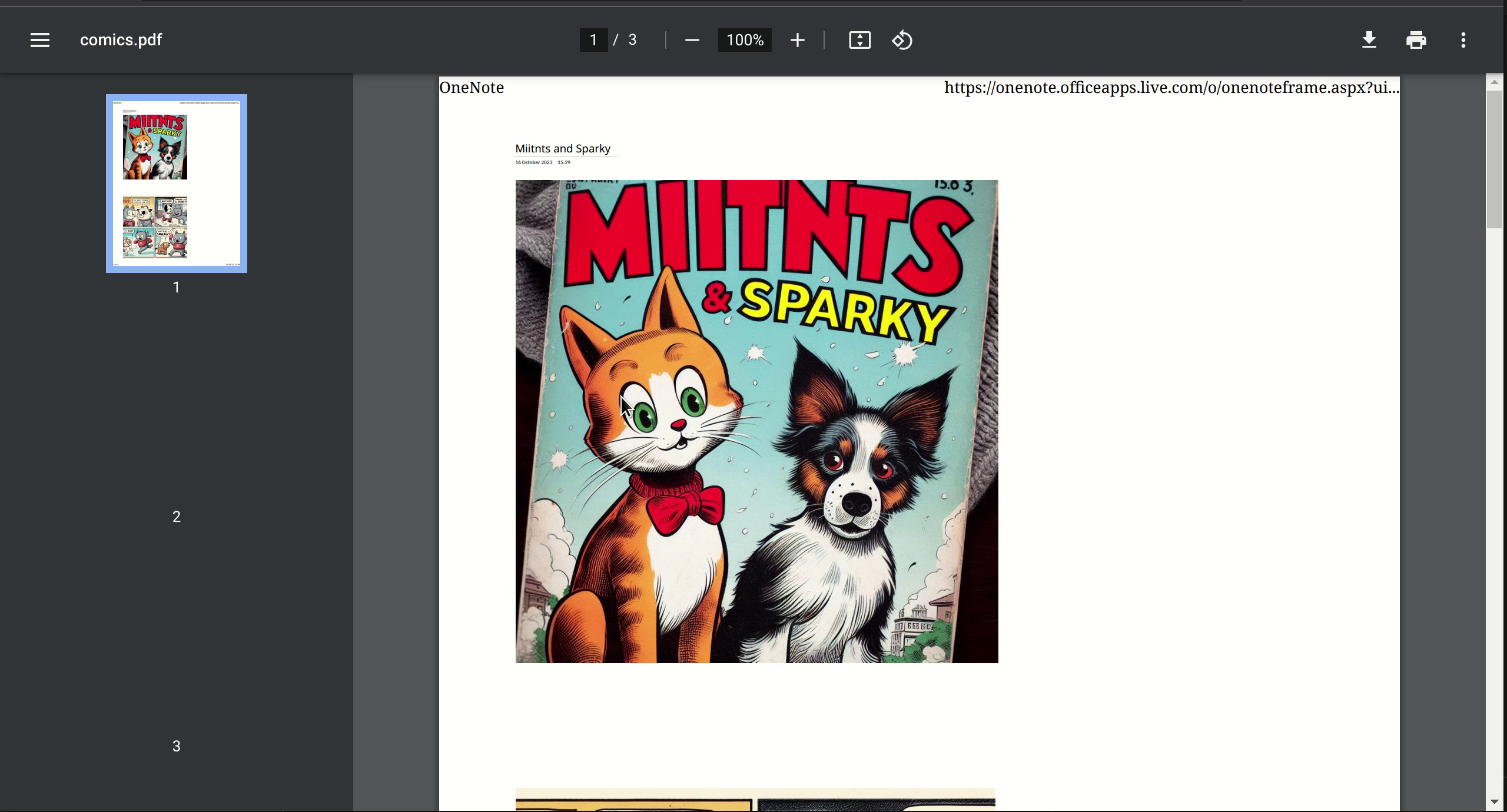Click the comics.pdf document title
Image resolution: width=1507 pixels, height=812 pixels.
tap(121, 40)
